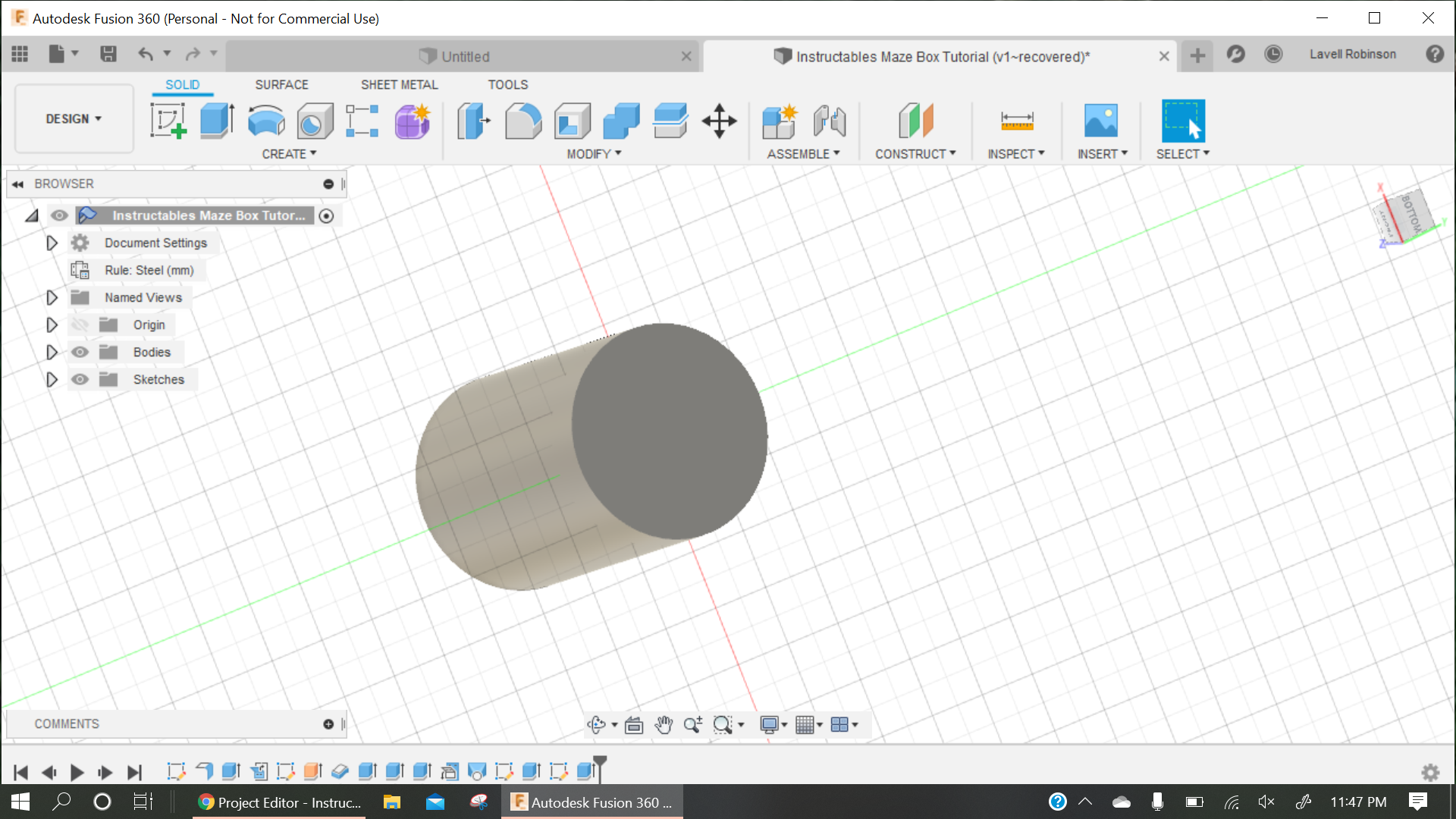This screenshot has height=819, width=1456.
Task: Select the Revolve tool
Action: pos(266,121)
